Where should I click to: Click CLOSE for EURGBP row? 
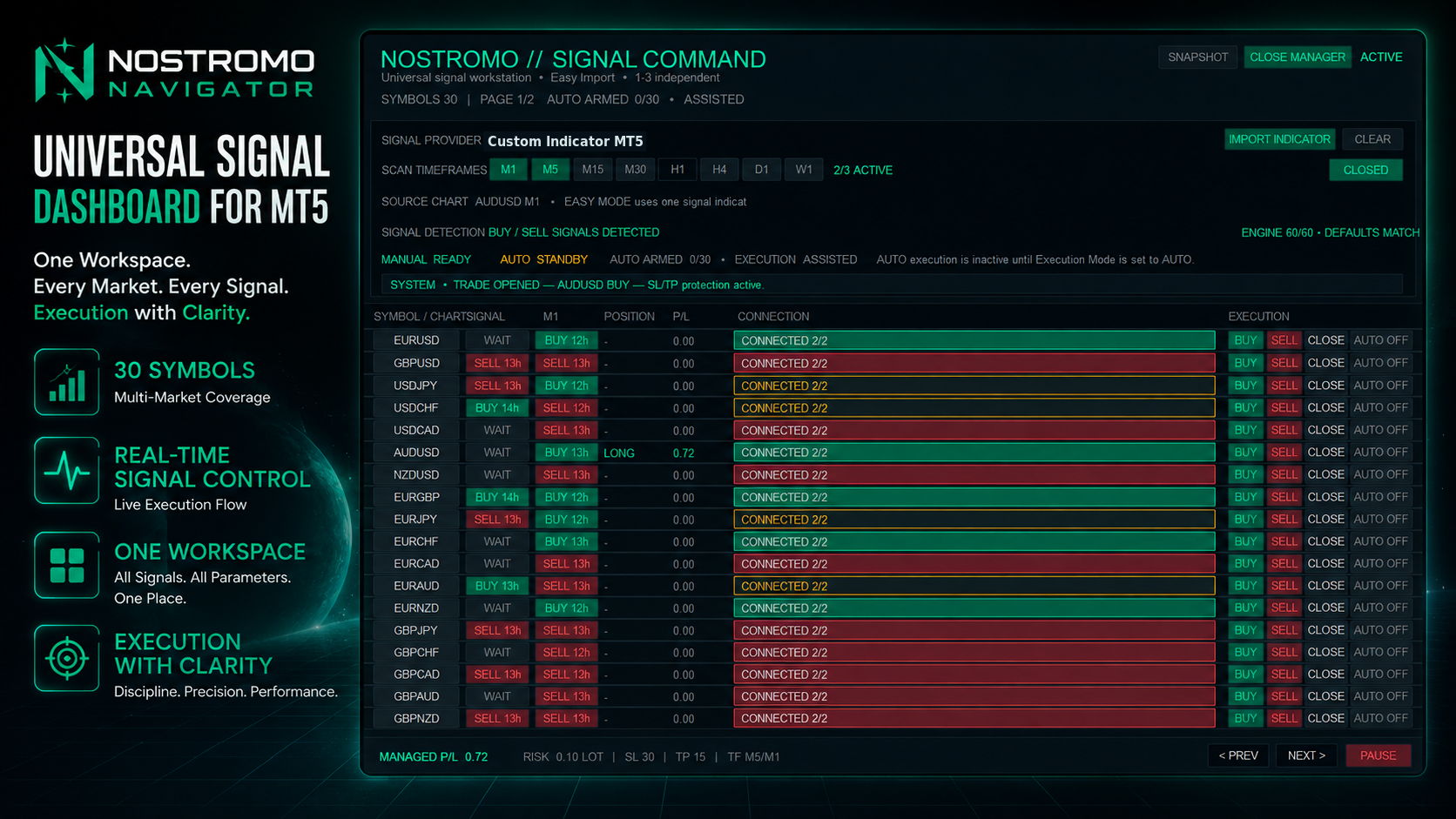(x=1325, y=497)
